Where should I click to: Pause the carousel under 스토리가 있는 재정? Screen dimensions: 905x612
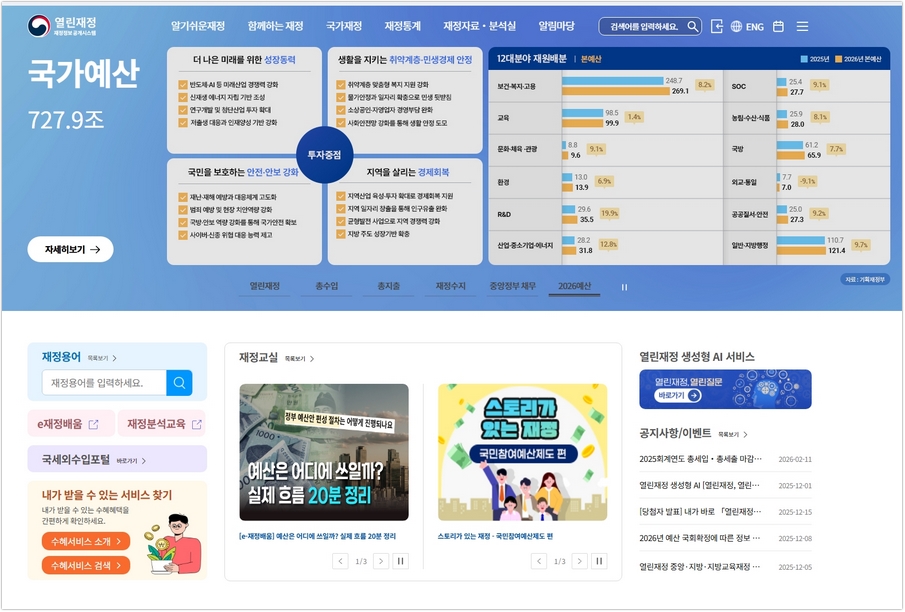click(x=599, y=561)
